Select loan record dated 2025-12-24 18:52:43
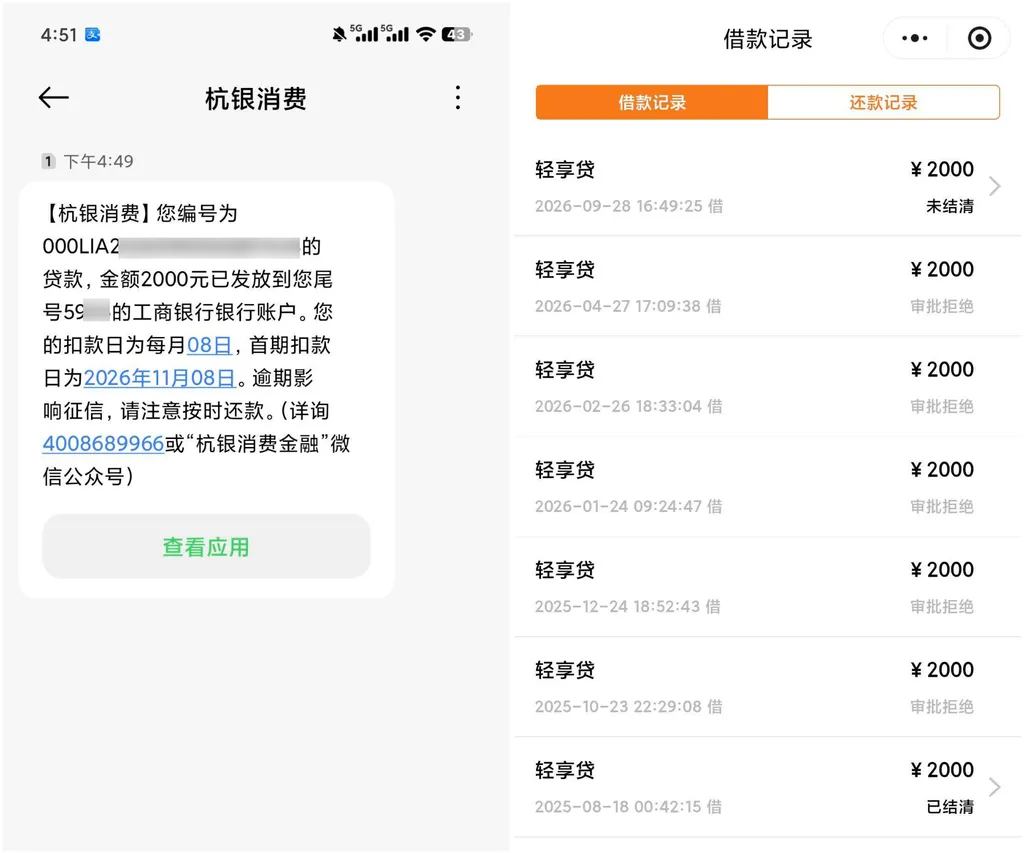Image resolution: width=1024 pixels, height=853 pixels. 767,587
